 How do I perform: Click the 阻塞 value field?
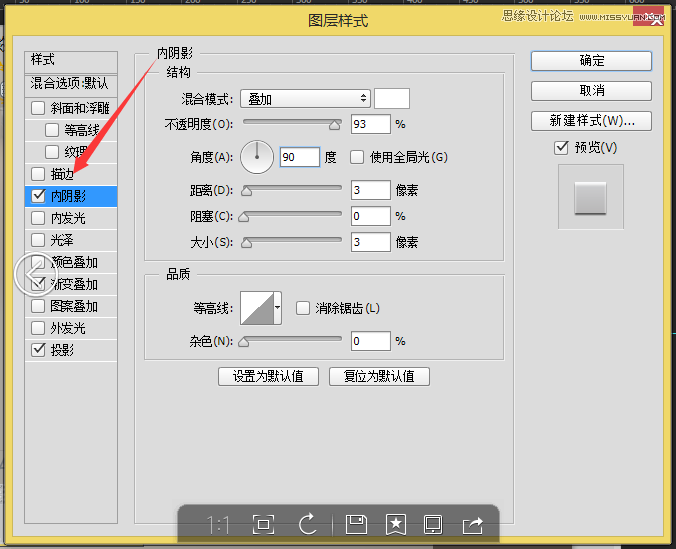click(x=371, y=216)
